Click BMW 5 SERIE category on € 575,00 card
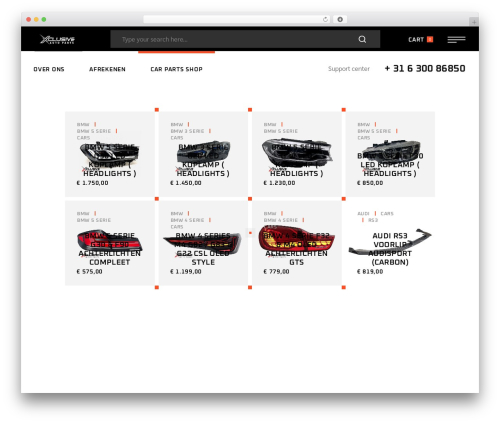Viewport: 500px width, 423px height. [x=94, y=220]
